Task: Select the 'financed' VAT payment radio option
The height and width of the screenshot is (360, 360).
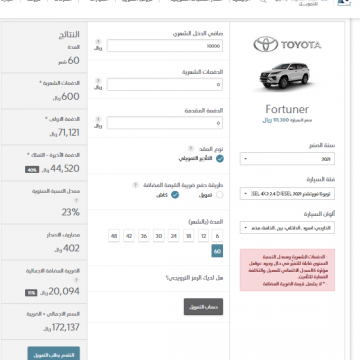Action: 219,195
